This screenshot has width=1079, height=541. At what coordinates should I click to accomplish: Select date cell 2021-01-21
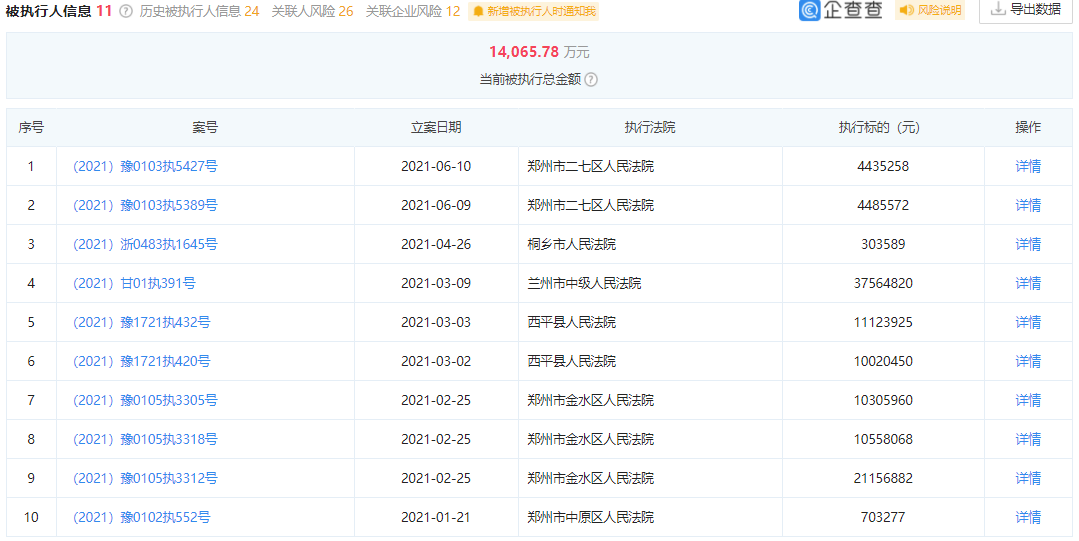pos(436,517)
